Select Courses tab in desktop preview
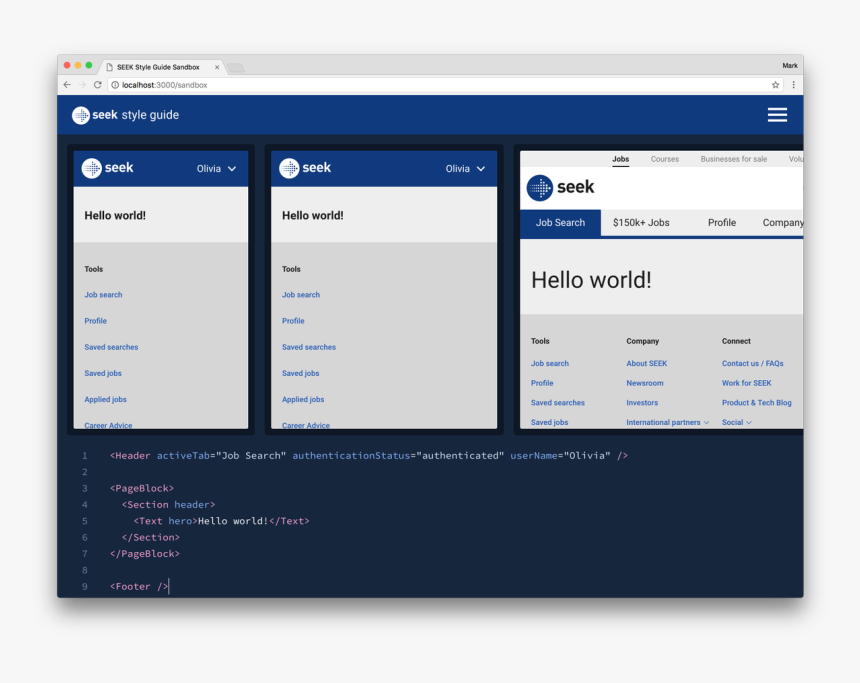 point(665,159)
